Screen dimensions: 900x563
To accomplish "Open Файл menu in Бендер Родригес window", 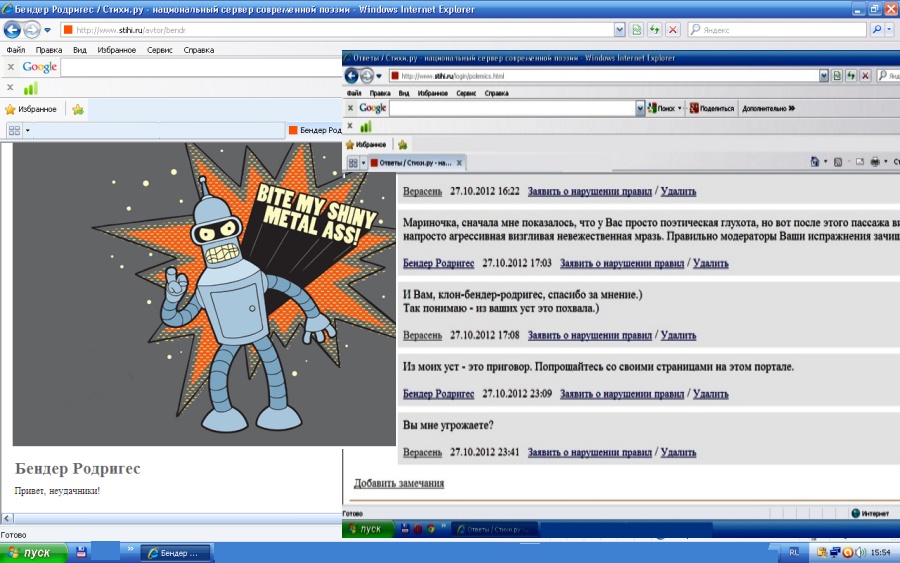I will tap(15, 50).
